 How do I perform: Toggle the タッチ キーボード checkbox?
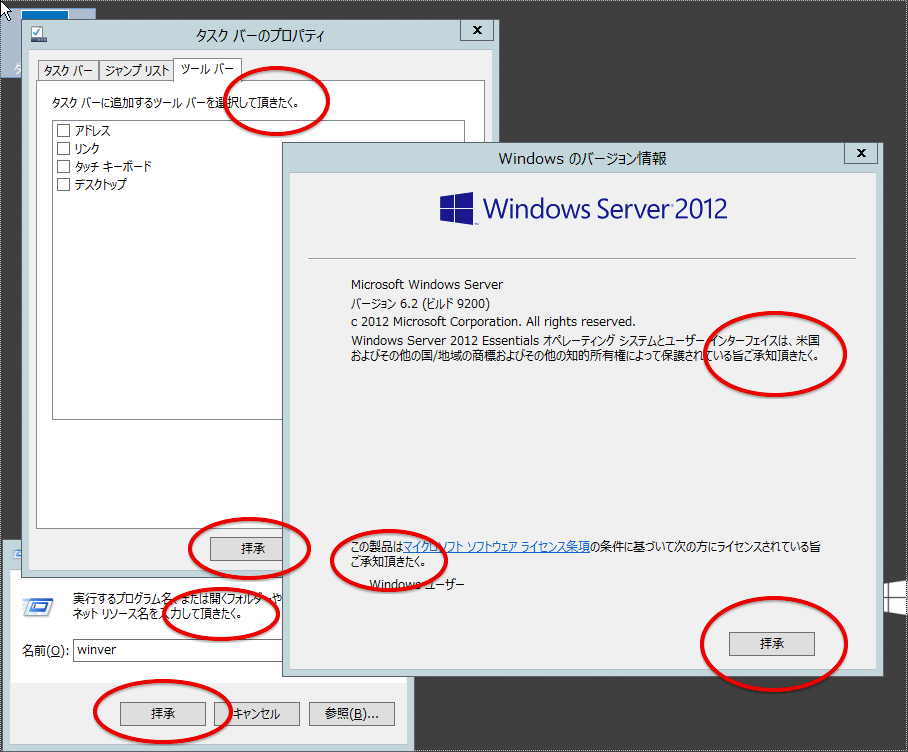point(64,167)
